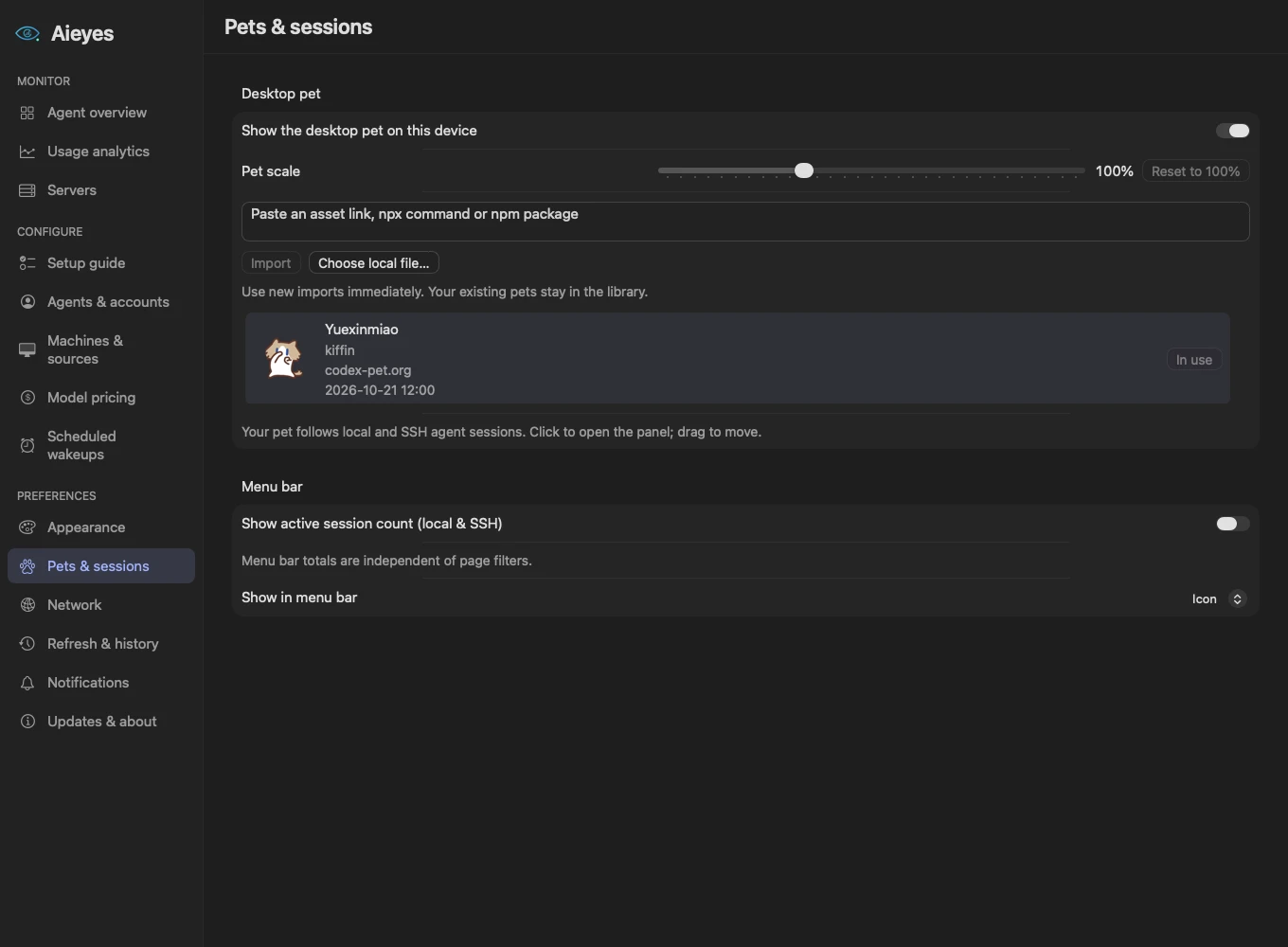Open Appearance label in sidebar
Screen dimensions: 1288x947
(x=86, y=527)
